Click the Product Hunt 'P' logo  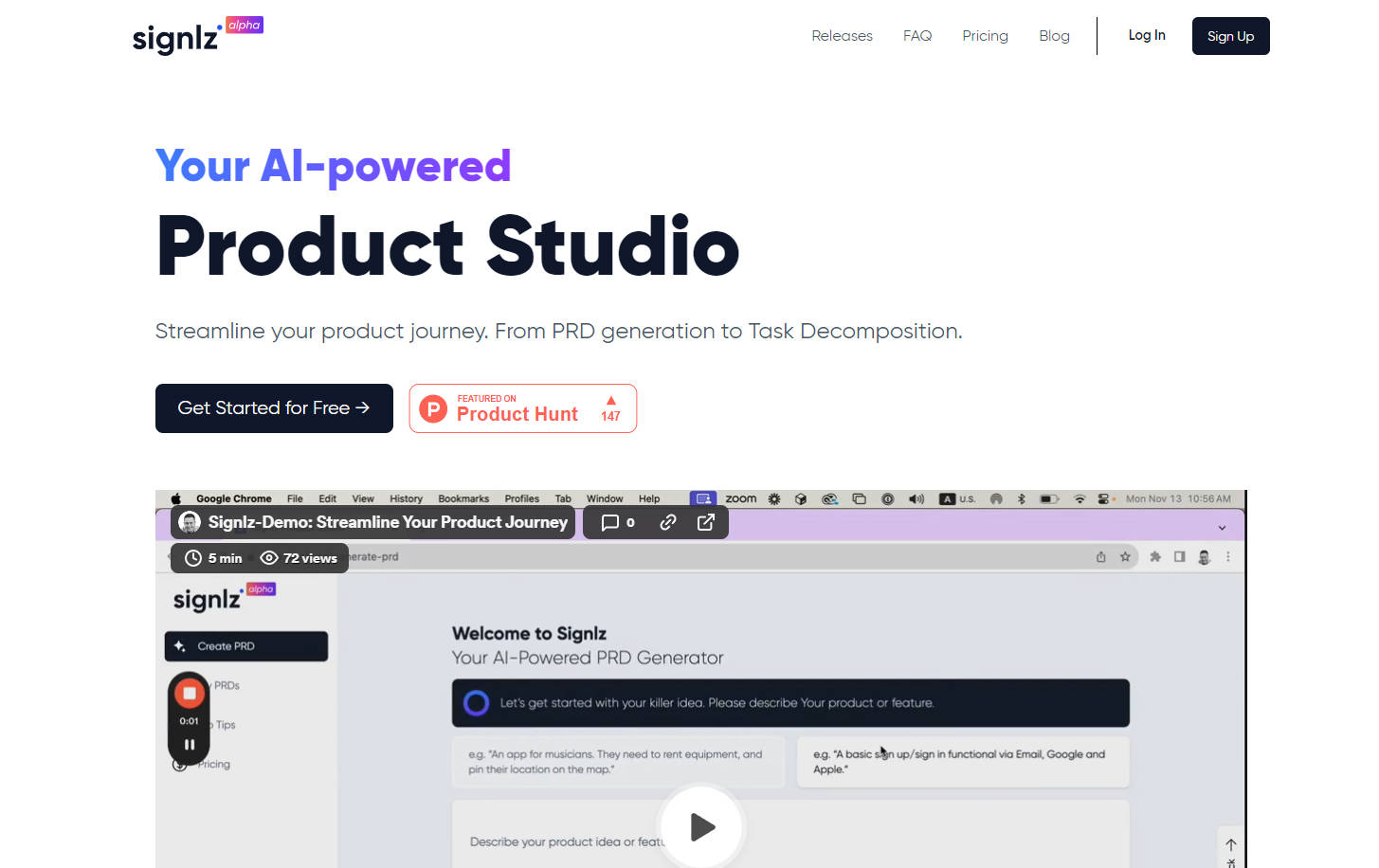click(433, 409)
